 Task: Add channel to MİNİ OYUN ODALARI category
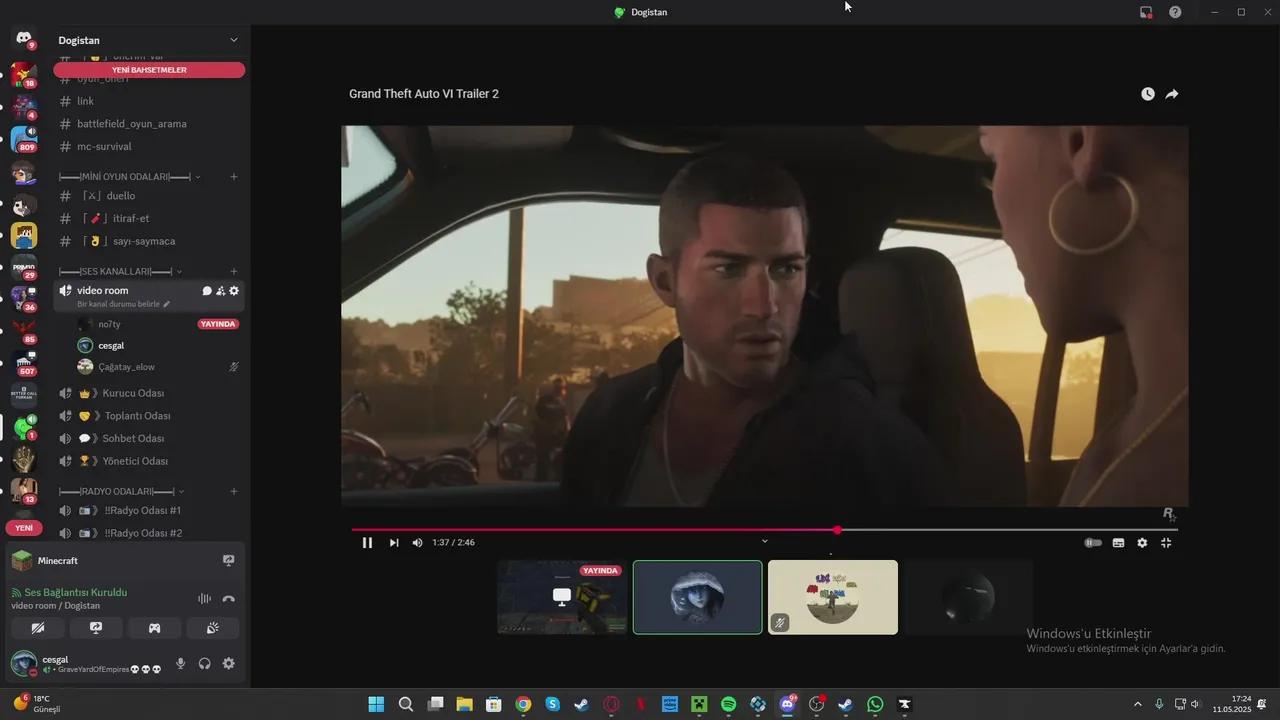[x=234, y=177]
